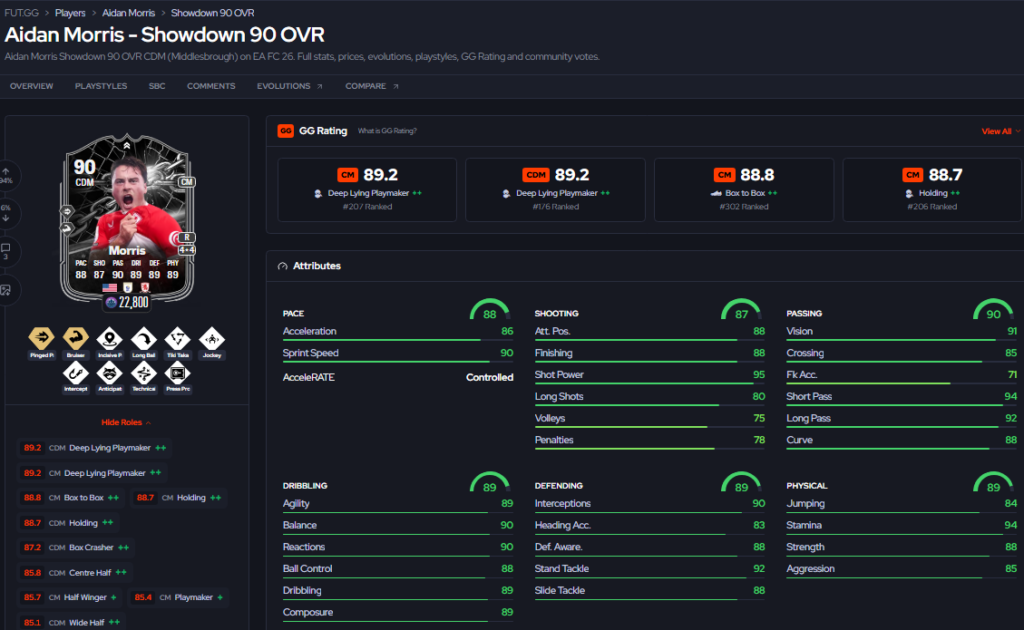Click the Shooting 87 gauge indicator

pos(741,310)
